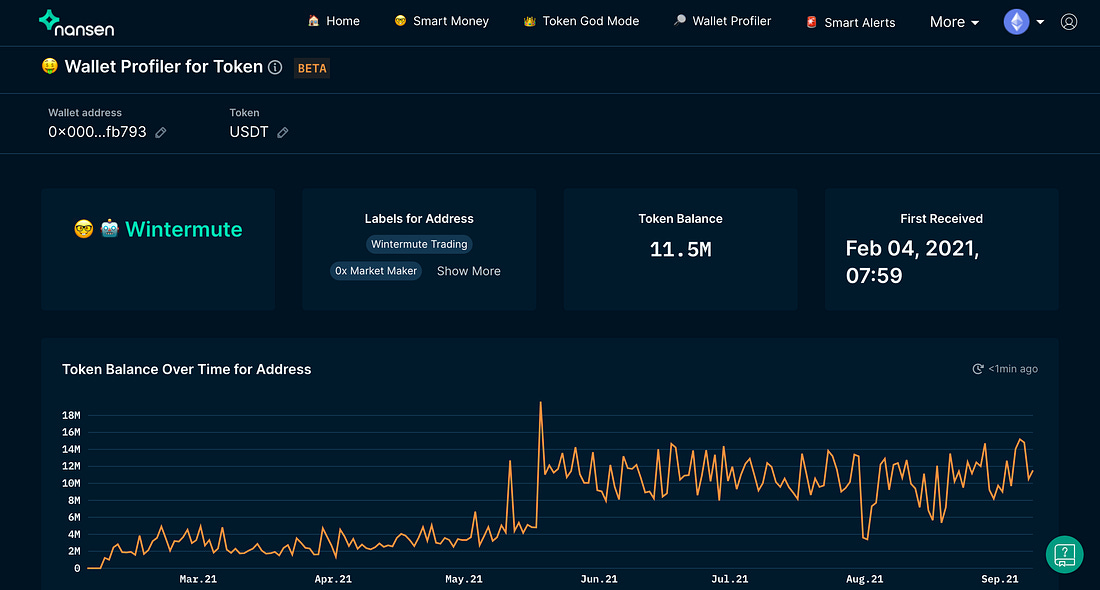The width and height of the screenshot is (1100, 590).
Task: Click the info icon beside Wallet Profiler title
Action: coord(275,67)
